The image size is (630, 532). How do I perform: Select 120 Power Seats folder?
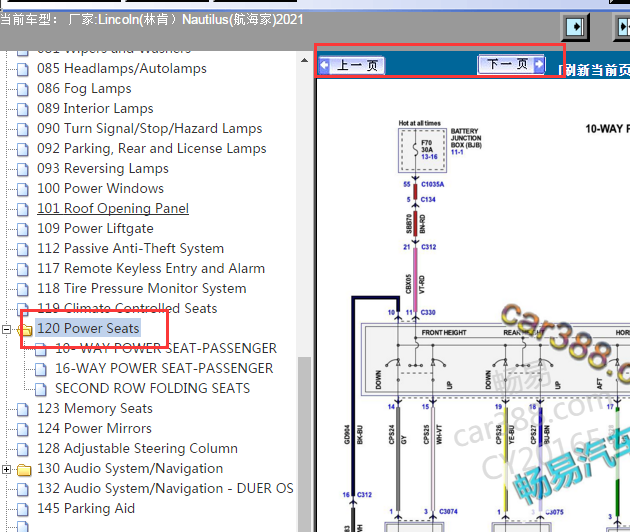(88, 328)
